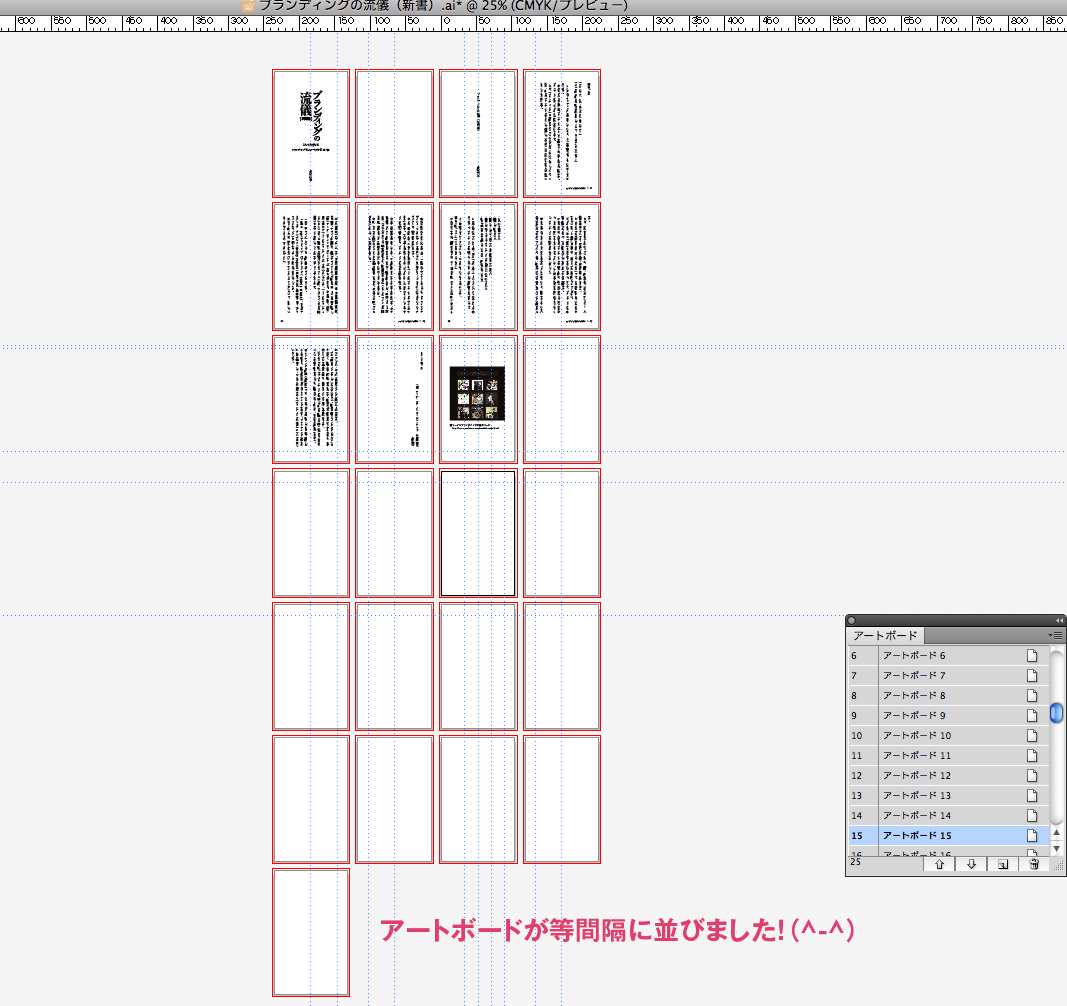The width and height of the screenshot is (1067, 1006).
Task: Click the page icon for アートボード 14
Action: coord(1032,815)
